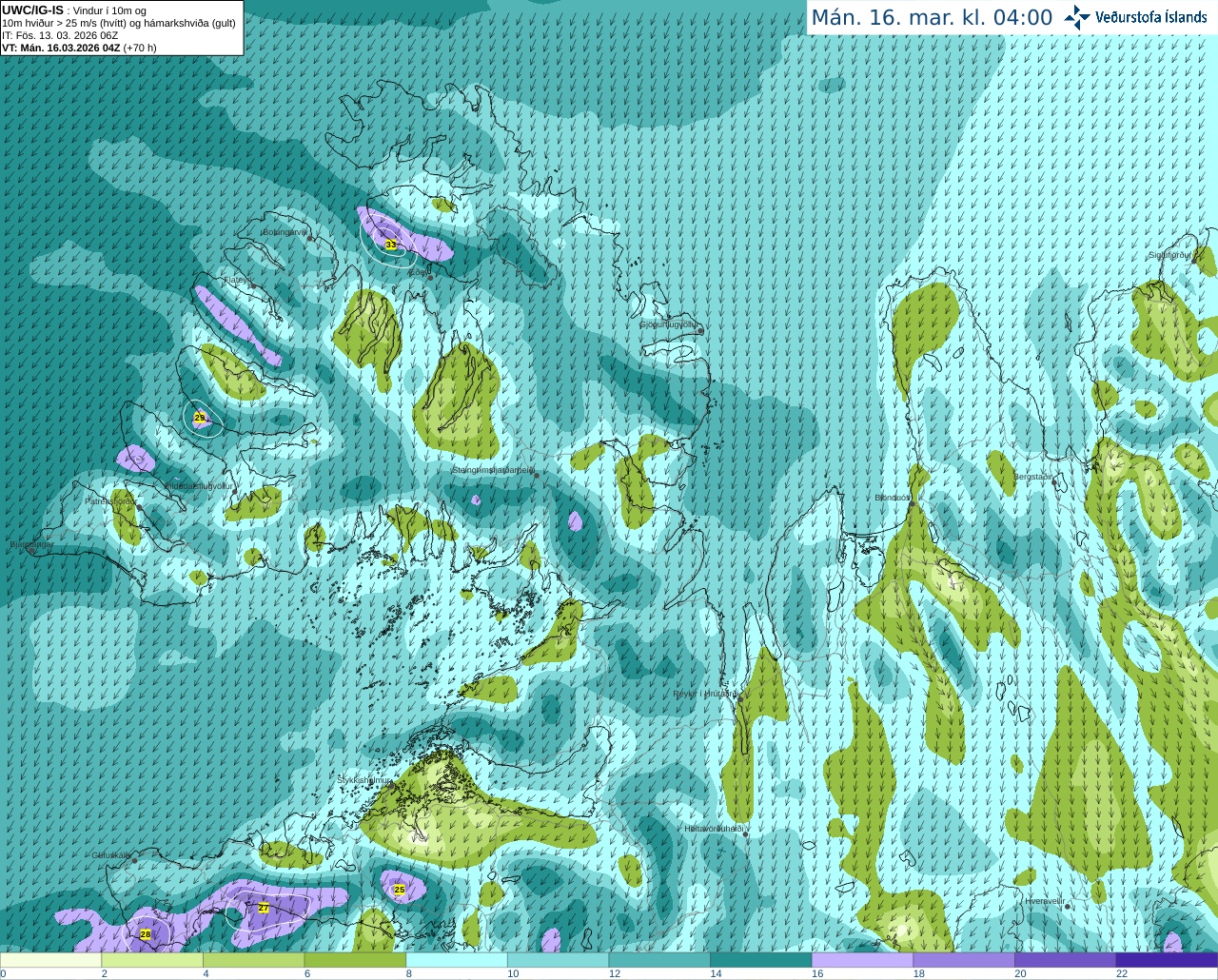The image size is (1218, 980).
Task: Click the date header Mán. 16. mar. kl. 04:00
Action: [x=932, y=17]
